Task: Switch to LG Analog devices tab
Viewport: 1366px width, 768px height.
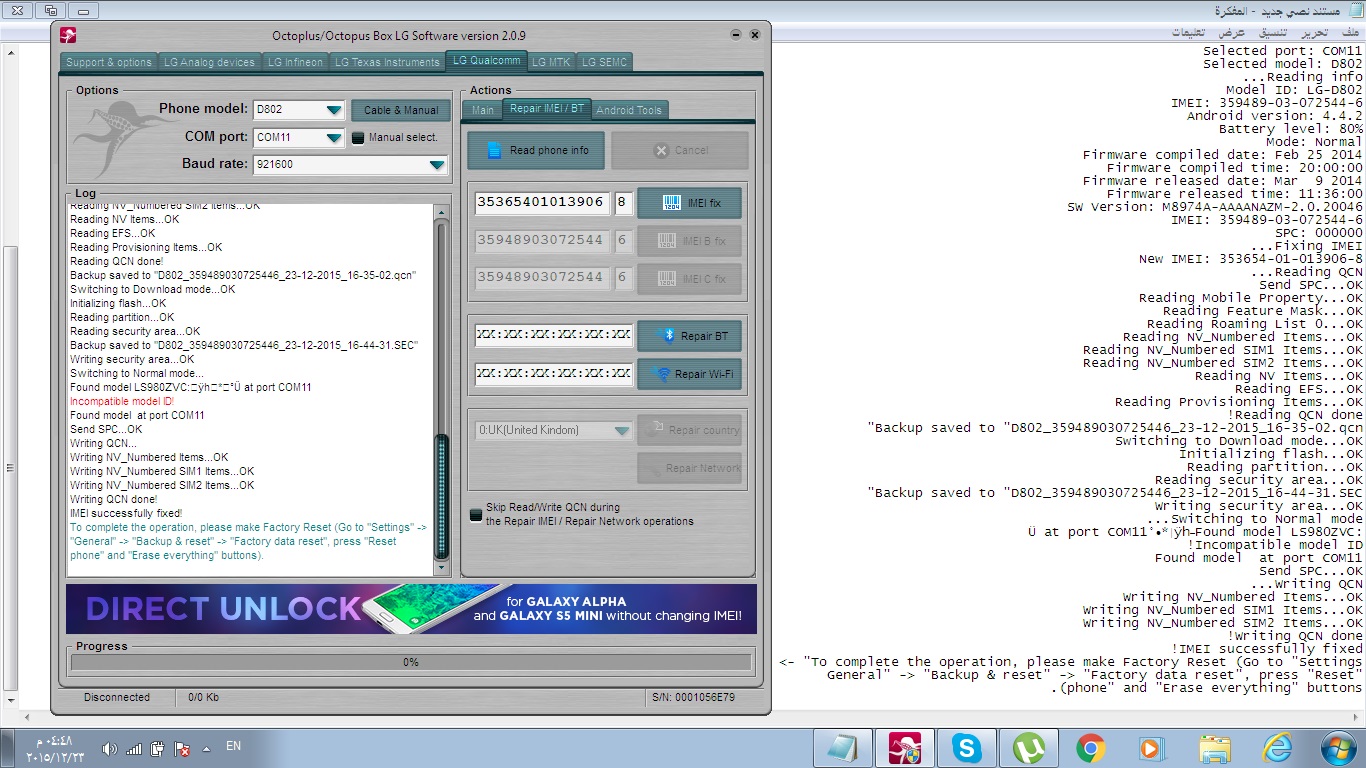Action: [x=210, y=62]
